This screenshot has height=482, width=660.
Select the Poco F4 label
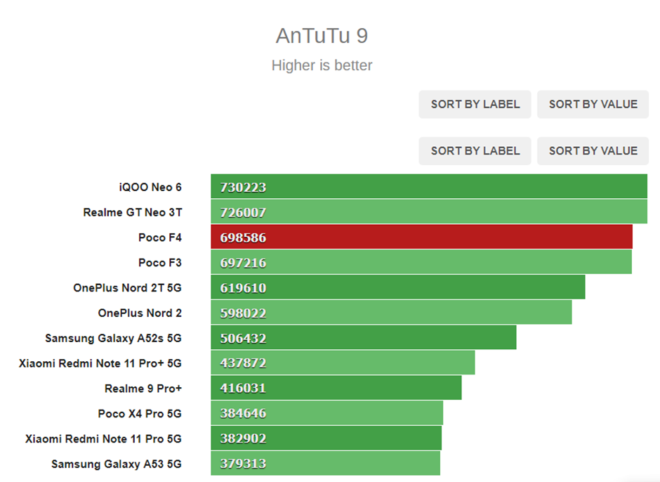click(x=160, y=237)
